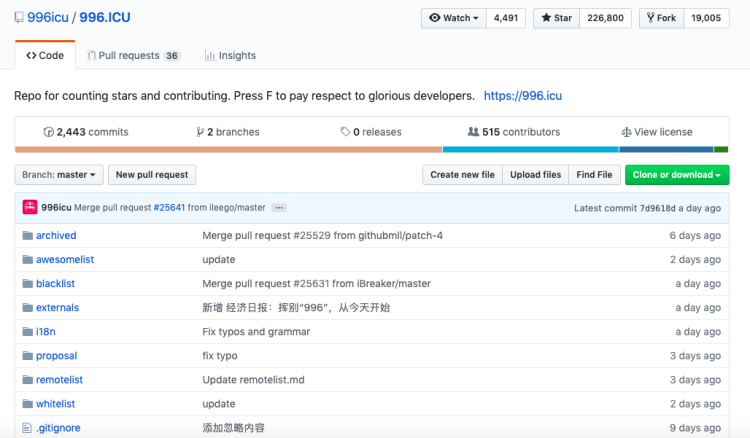Visit the https://996.icu website link

tap(523, 96)
